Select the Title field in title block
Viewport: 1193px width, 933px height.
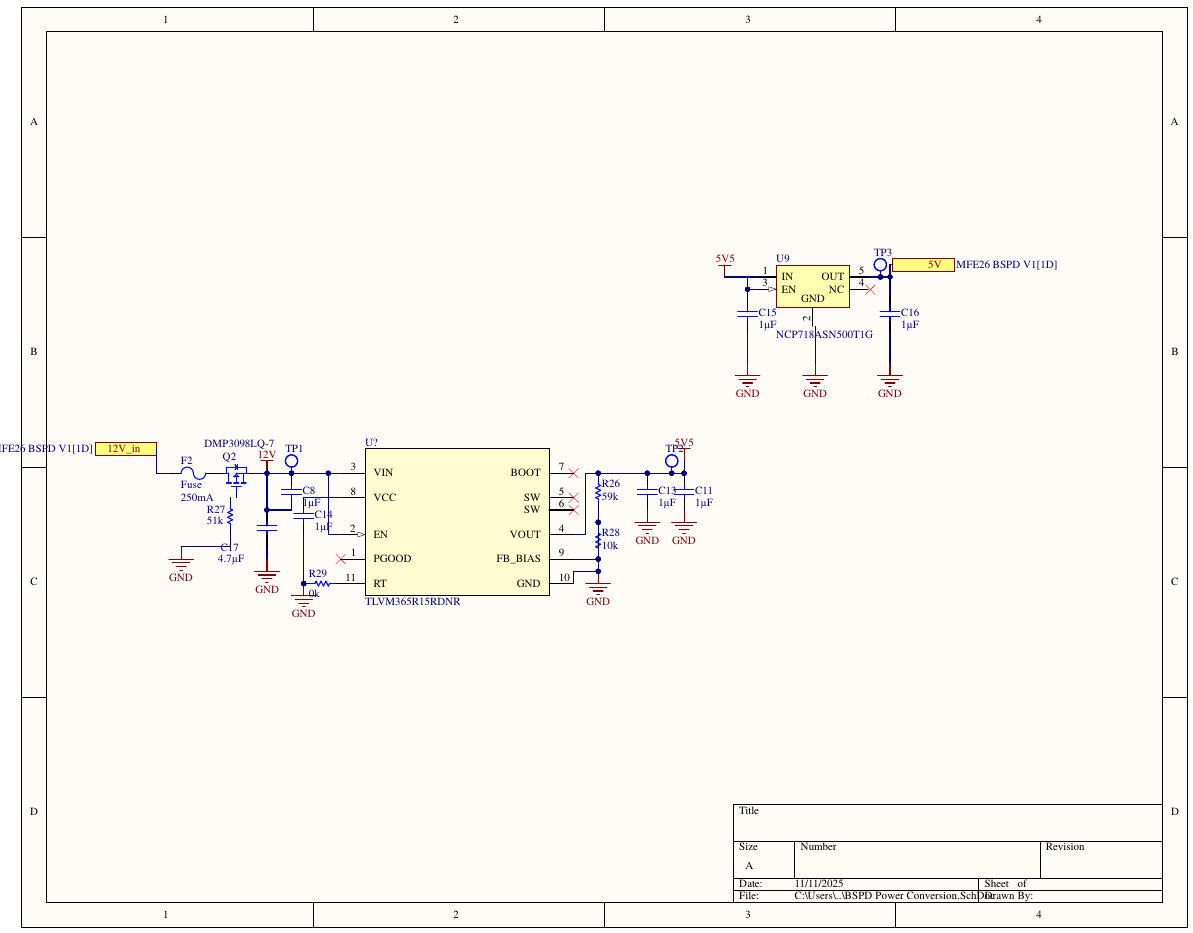coord(948,823)
